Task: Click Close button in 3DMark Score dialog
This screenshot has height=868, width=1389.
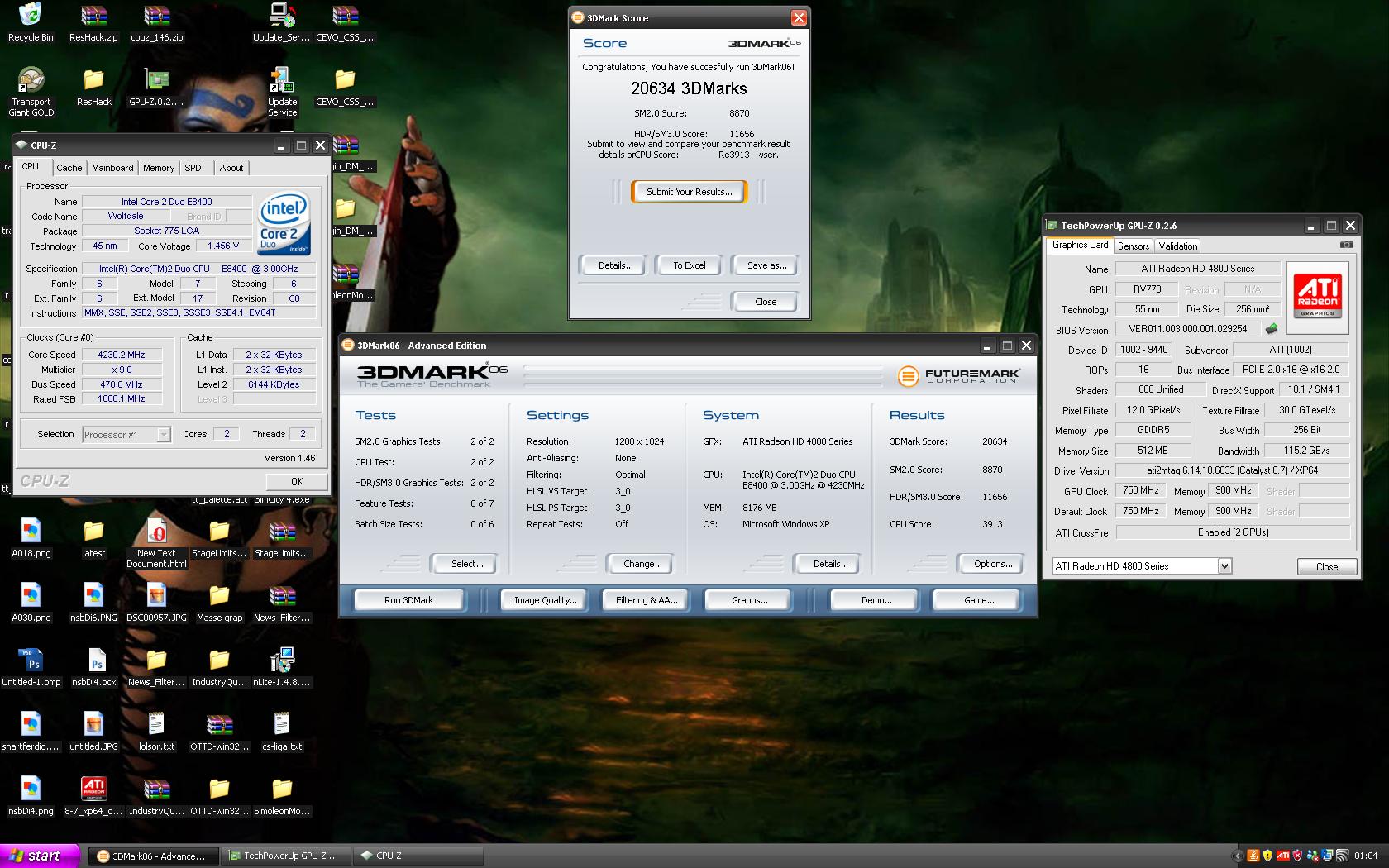Action: point(766,302)
